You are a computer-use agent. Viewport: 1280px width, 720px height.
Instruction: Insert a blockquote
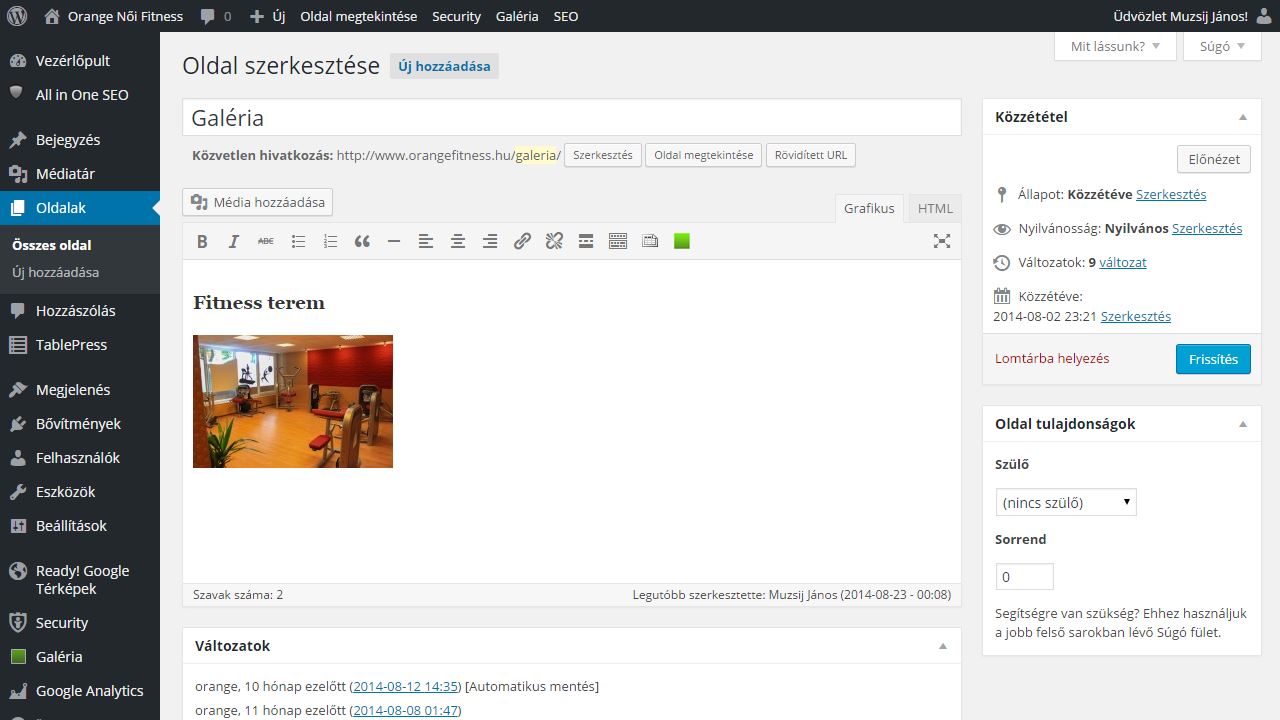[x=362, y=241]
